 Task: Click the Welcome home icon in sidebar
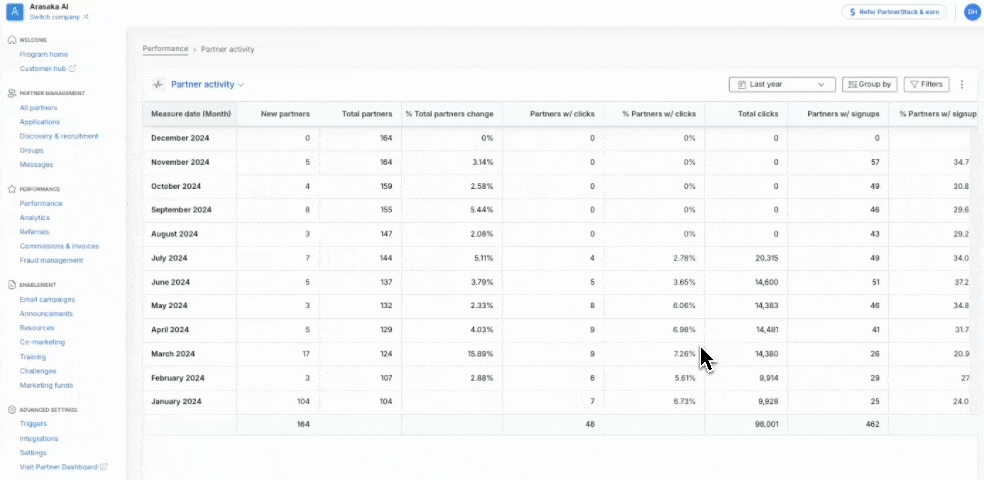pos(12,40)
